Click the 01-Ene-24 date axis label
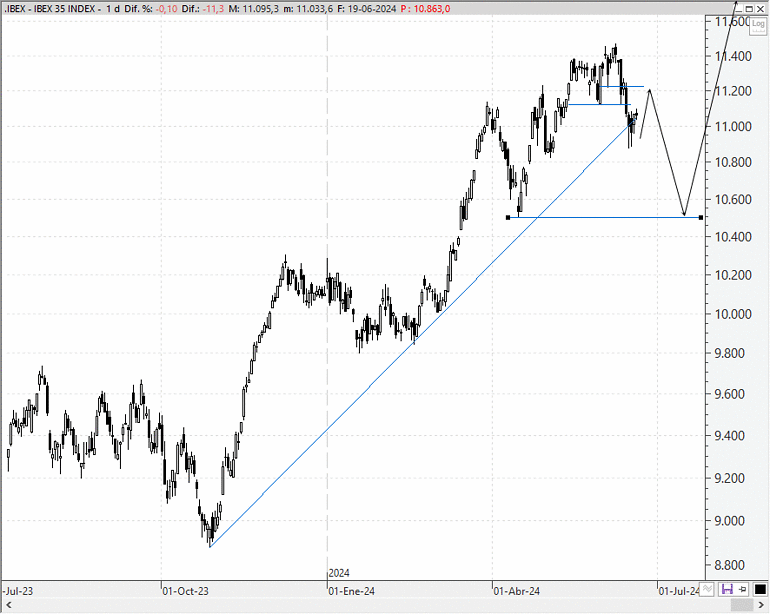The image size is (770, 614). 352,590
